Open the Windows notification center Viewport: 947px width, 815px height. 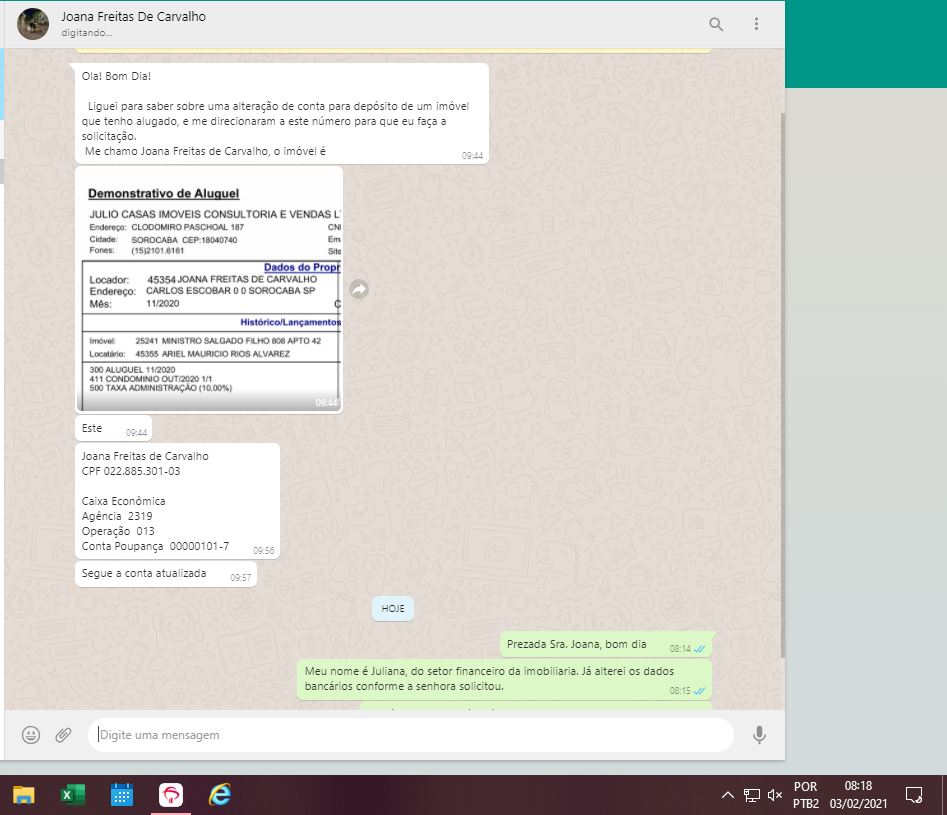point(913,795)
